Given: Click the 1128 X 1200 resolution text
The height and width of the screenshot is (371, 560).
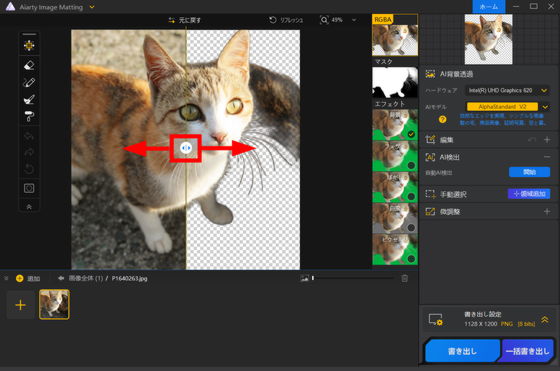Looking at the screenshot, I should click(480, 324).
